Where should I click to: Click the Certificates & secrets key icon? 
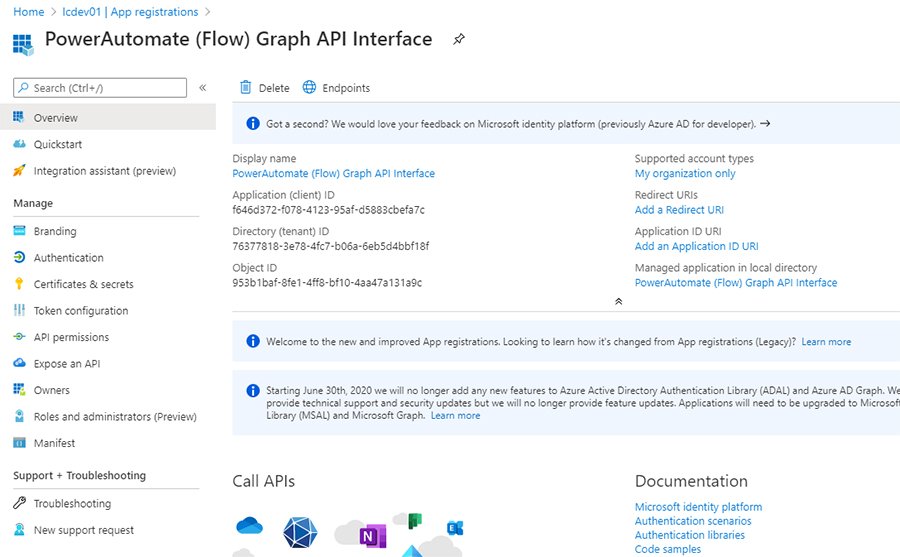(x=19, y=284)
